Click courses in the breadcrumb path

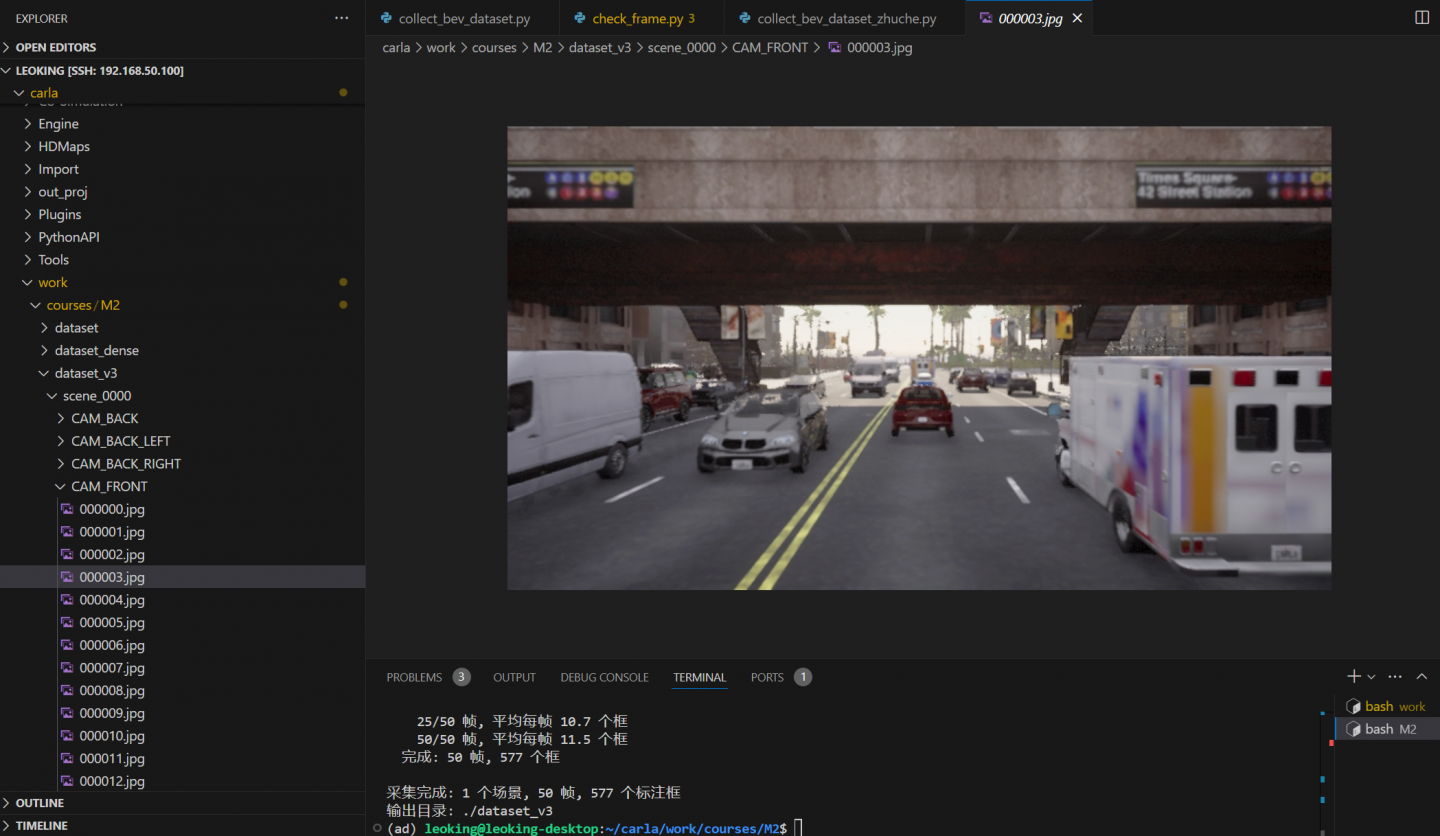point(494,47)
